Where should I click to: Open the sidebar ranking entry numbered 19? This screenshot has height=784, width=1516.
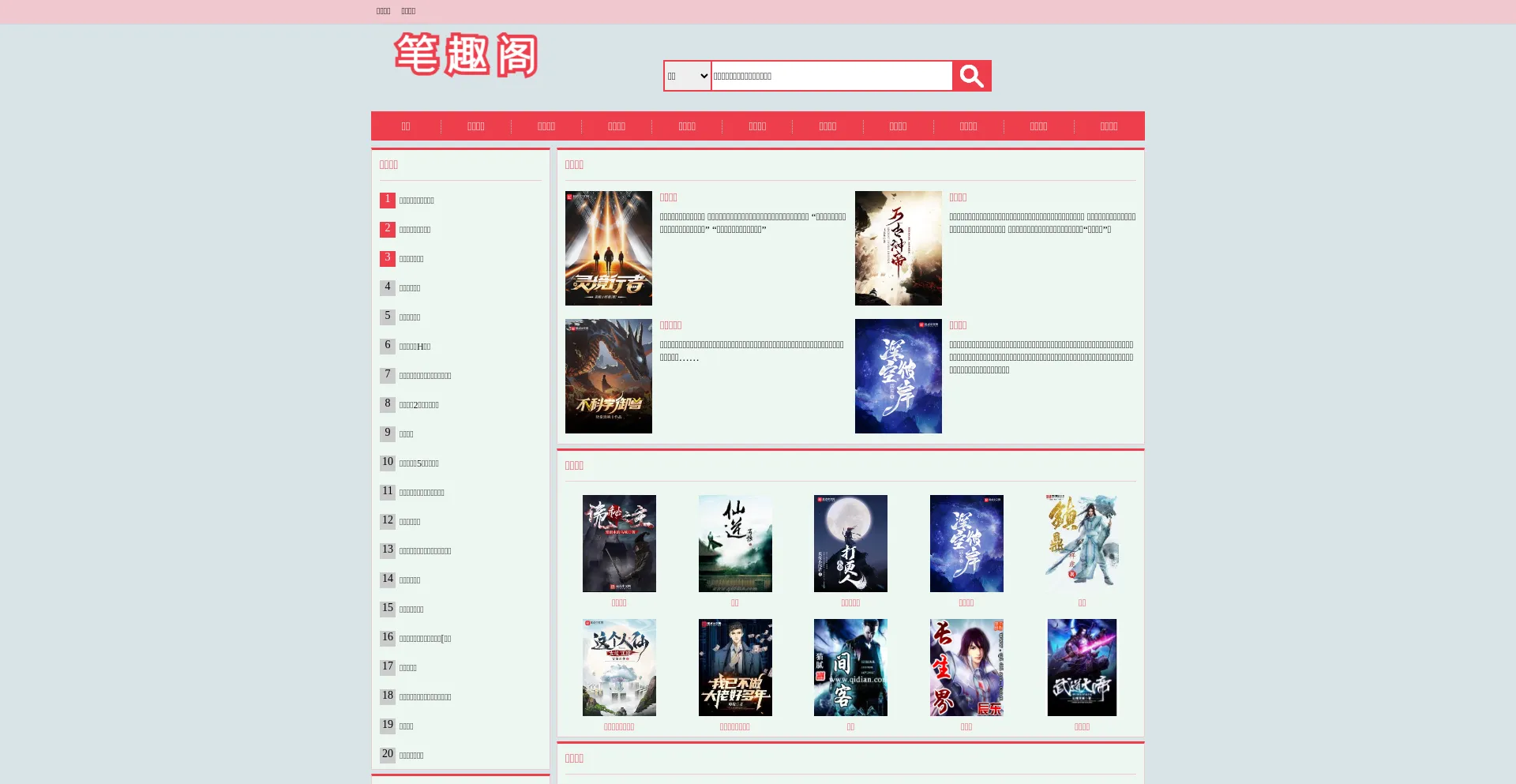407,726
